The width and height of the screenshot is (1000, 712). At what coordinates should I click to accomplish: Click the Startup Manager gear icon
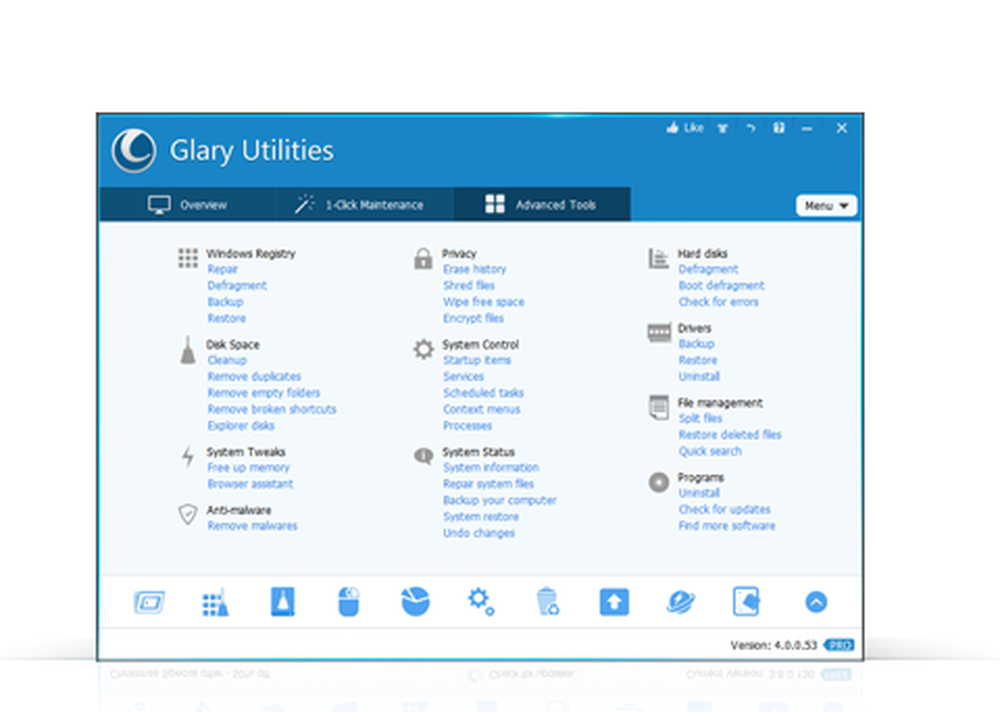coord(481,601)
